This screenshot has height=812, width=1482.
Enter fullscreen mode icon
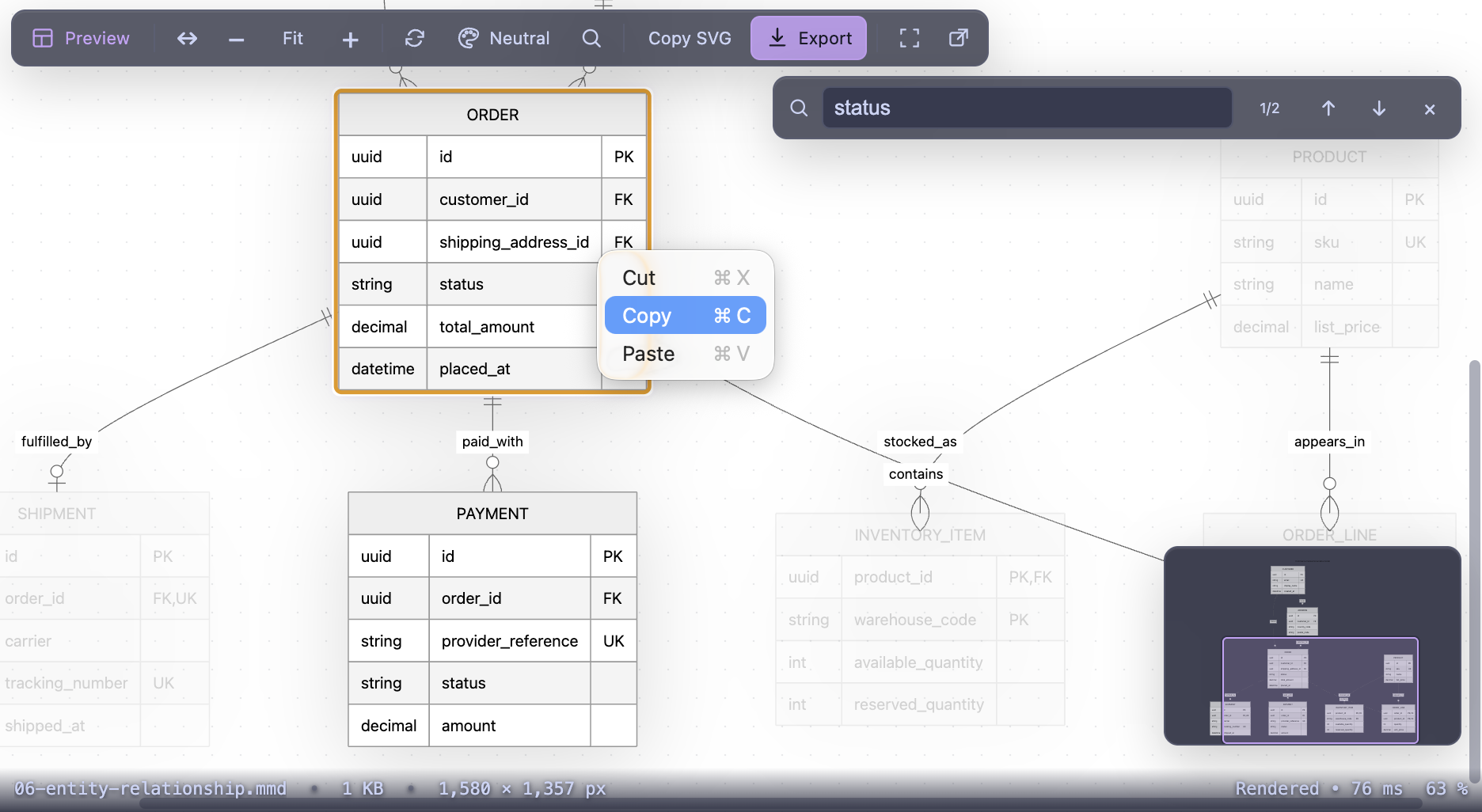[x=910, y=38]
